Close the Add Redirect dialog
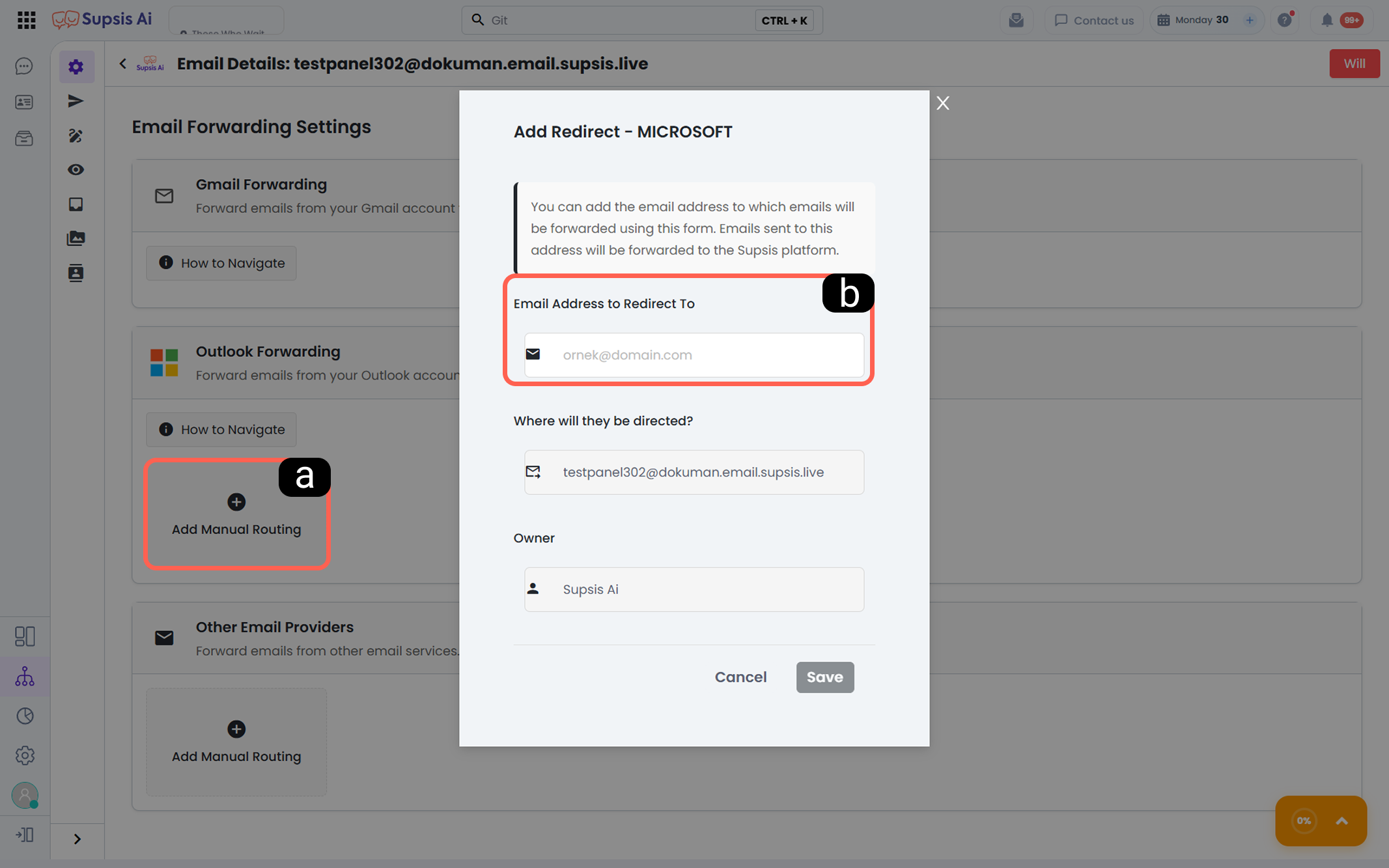 pyautogui.click(x=943, y=103)
